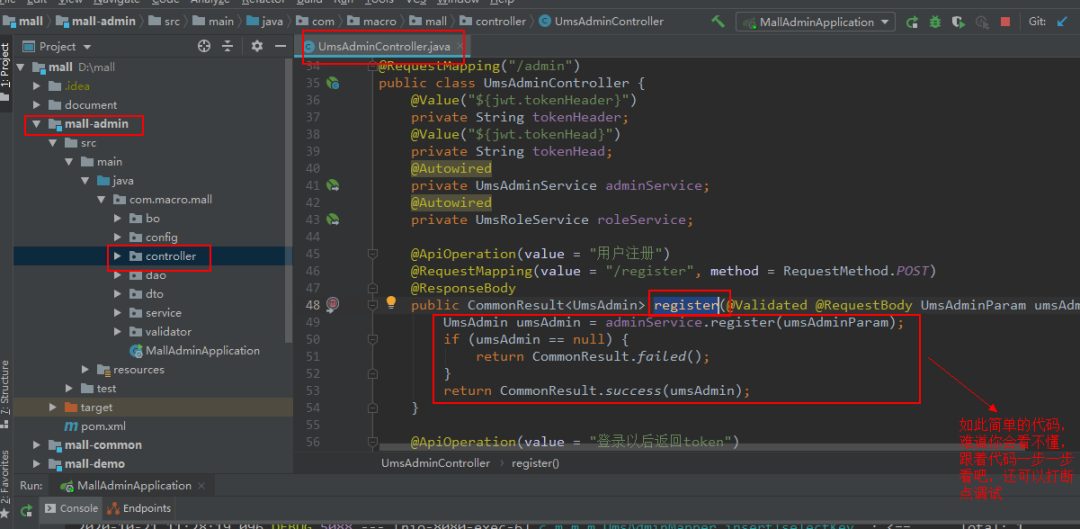Select pom.xml in the Project tree
Image resolution: width=1080 pixels, height=529 pixels.
coord(95,426)
